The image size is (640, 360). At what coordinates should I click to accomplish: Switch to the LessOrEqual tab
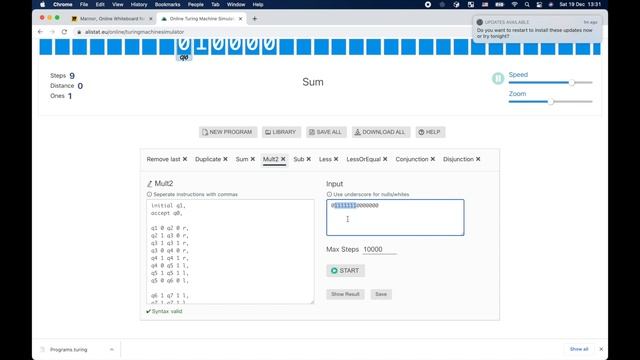364,159
